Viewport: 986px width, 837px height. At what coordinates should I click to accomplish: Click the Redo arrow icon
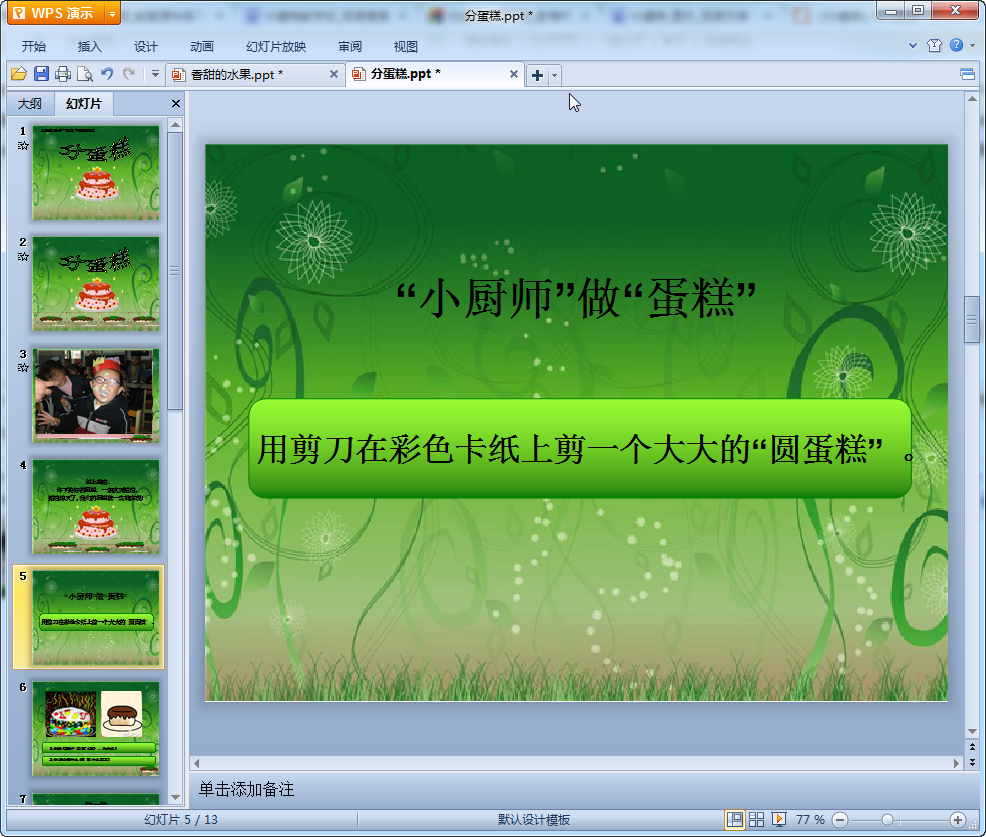point(129,74)
